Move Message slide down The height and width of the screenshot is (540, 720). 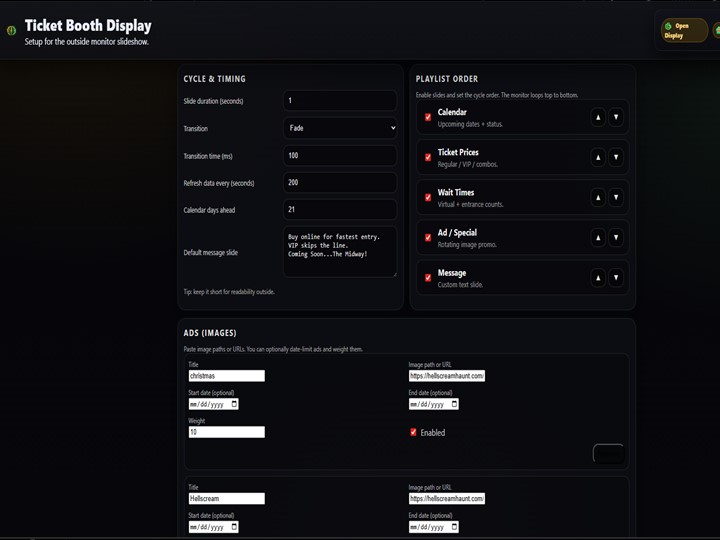click(616, 278)
